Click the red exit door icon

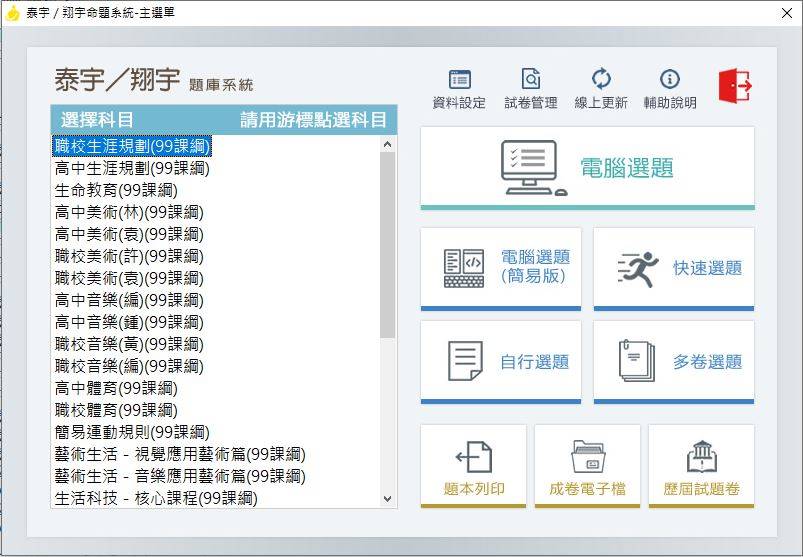coord(735,85)
